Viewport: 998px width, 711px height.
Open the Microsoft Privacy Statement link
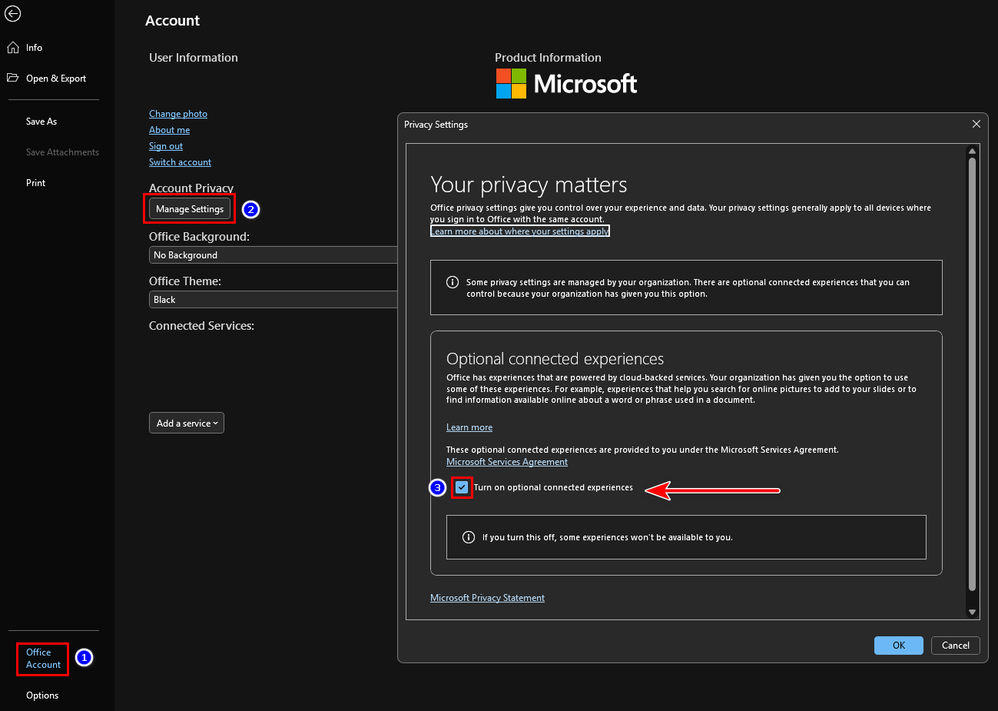tap(487, 598)
